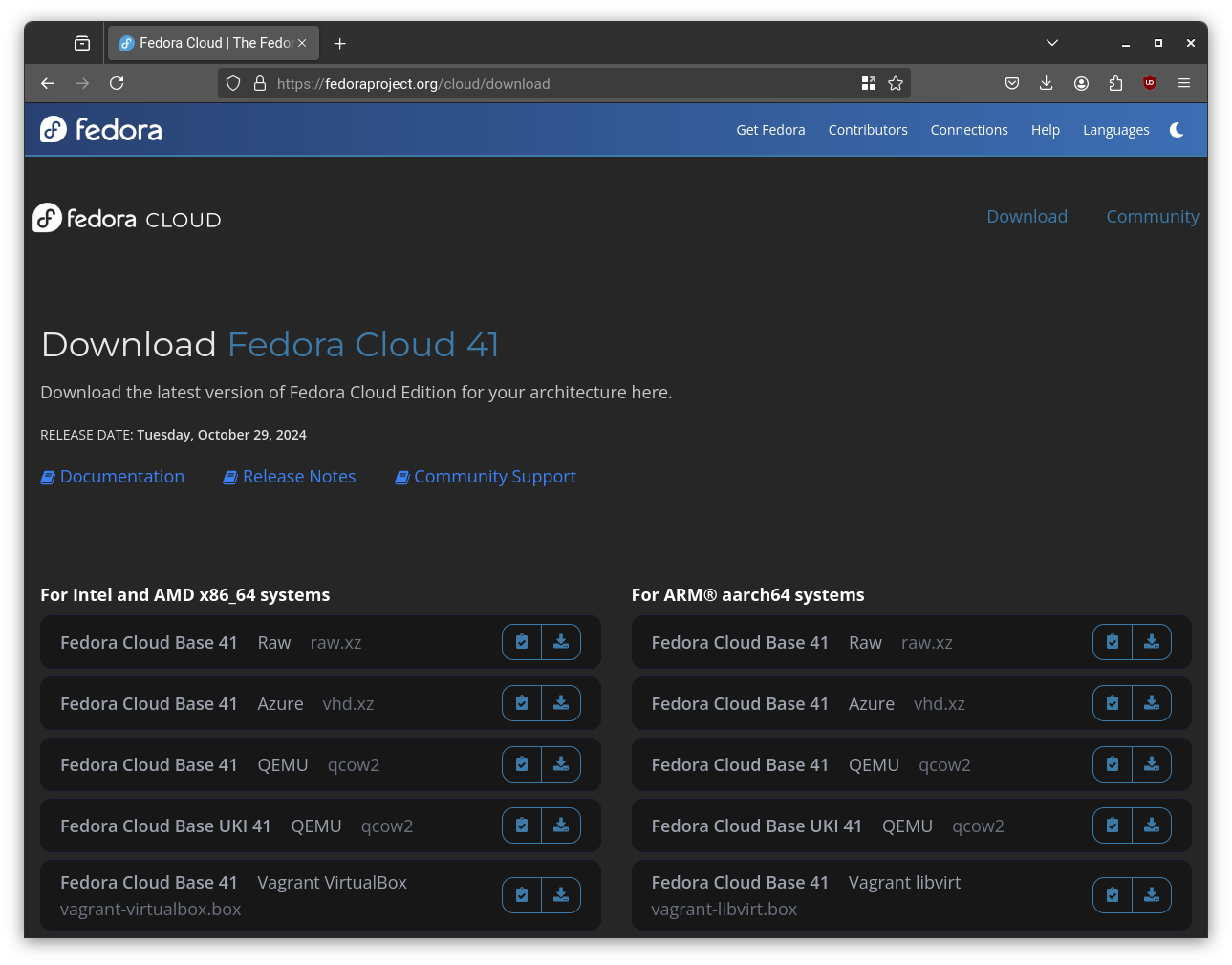The width and height of the screenshot is (1232, 965).
Task: Open the Documentation link
Action: 121,476
